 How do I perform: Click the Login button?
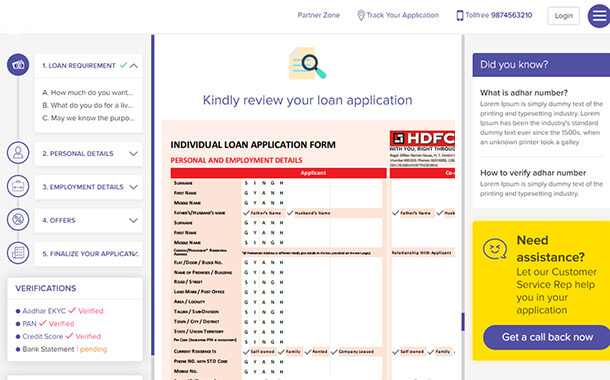[563, 16]
